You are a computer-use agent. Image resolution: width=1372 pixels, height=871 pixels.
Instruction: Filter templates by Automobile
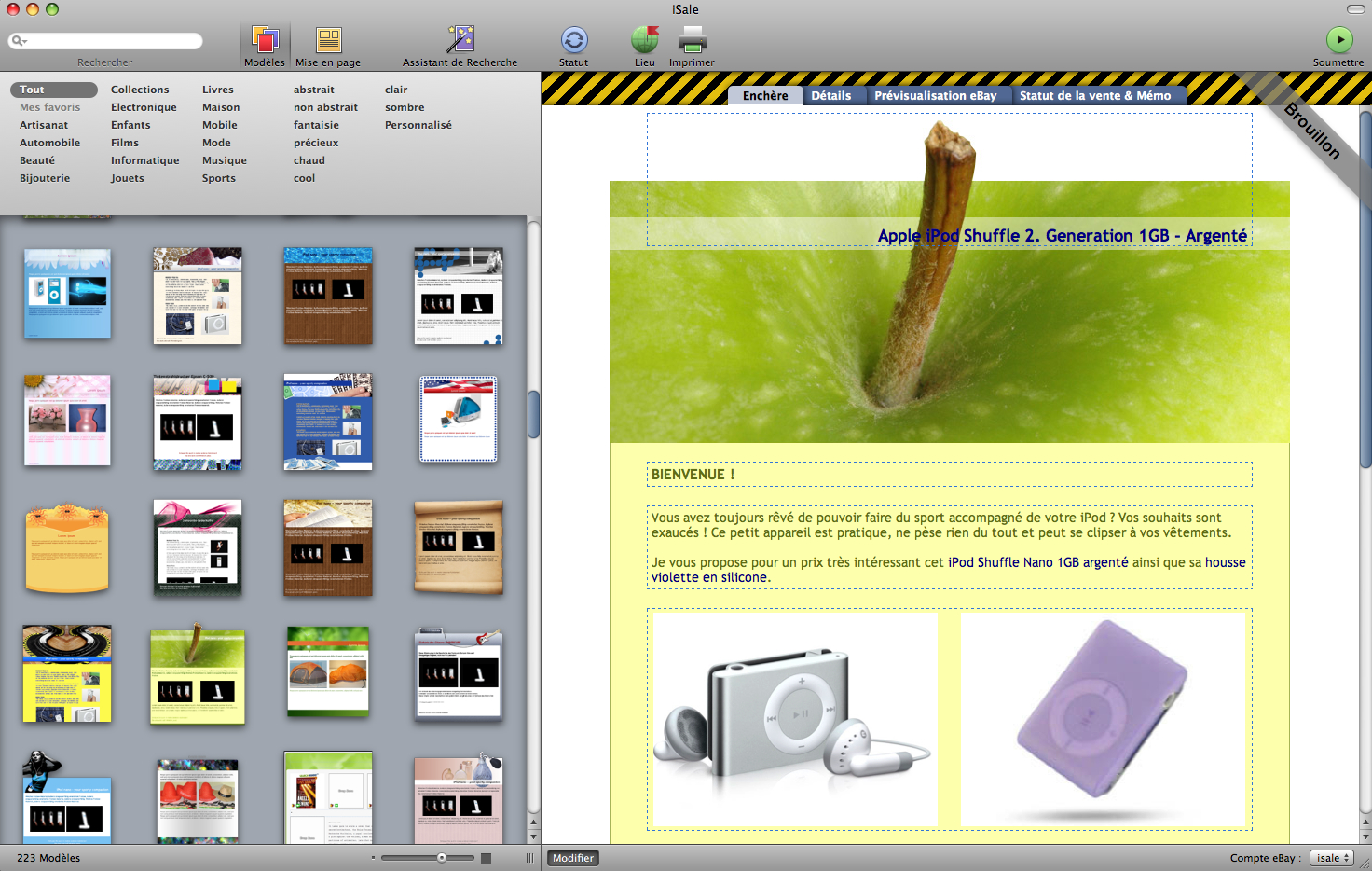point(50,143)
